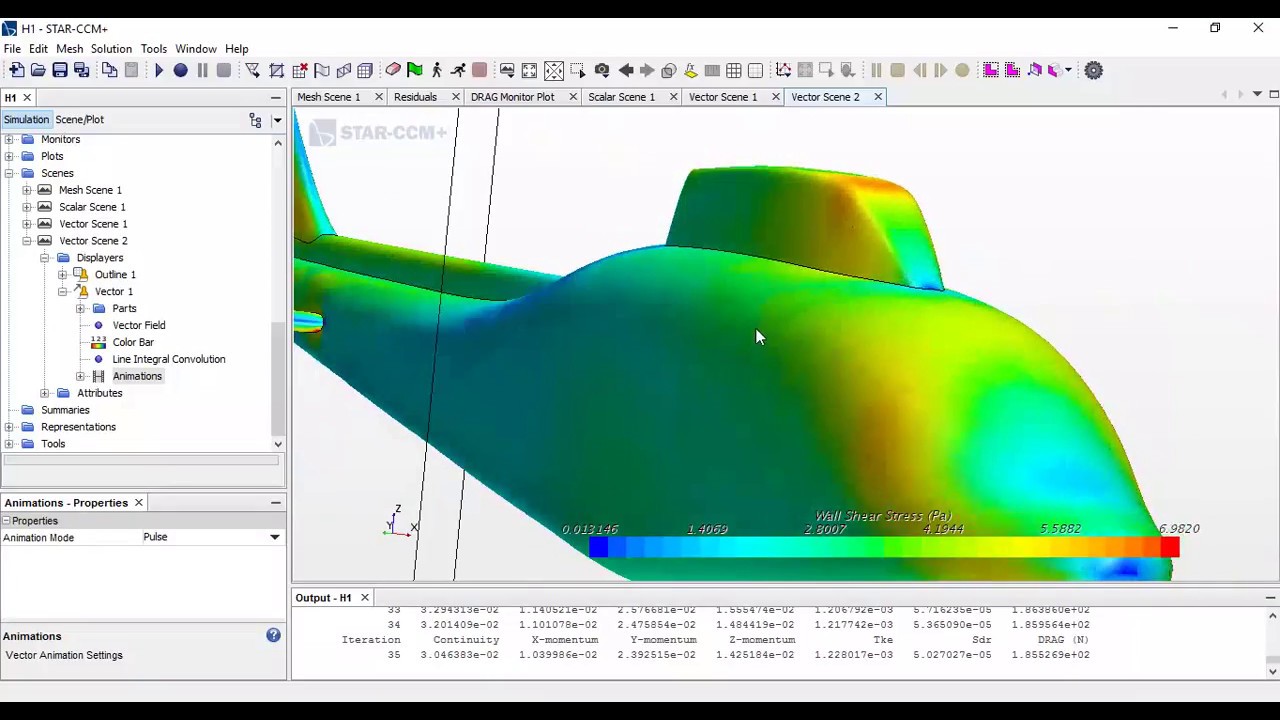Expand the Attributes folder node
This screenshot has height=720, width=1280.
click(45, 393)
